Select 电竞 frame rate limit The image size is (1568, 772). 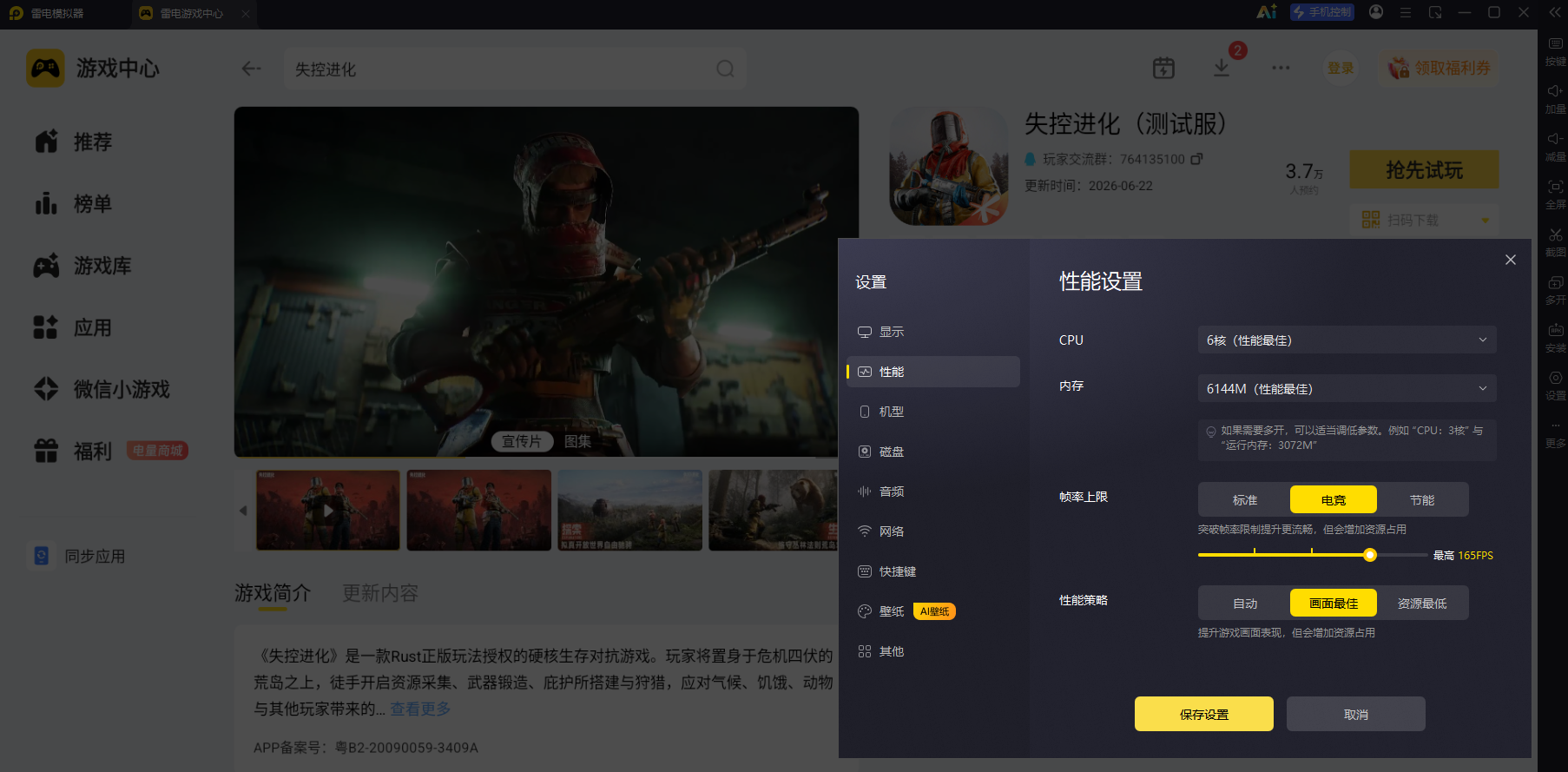[1334, 499]
